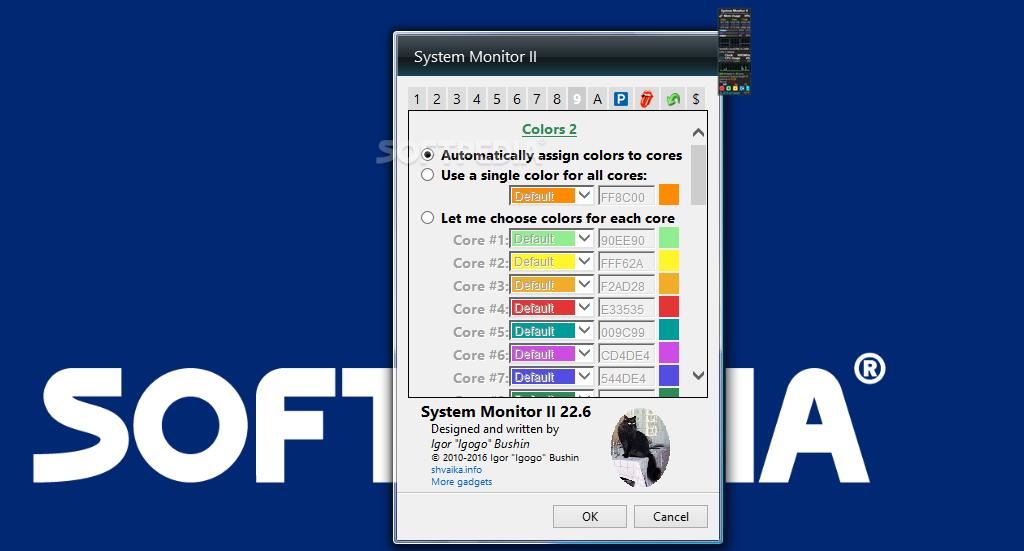Click the blue Core #7 swatch
This screenshot has height=551, width=1024.
pyautogui.click(x=669, y=376)
